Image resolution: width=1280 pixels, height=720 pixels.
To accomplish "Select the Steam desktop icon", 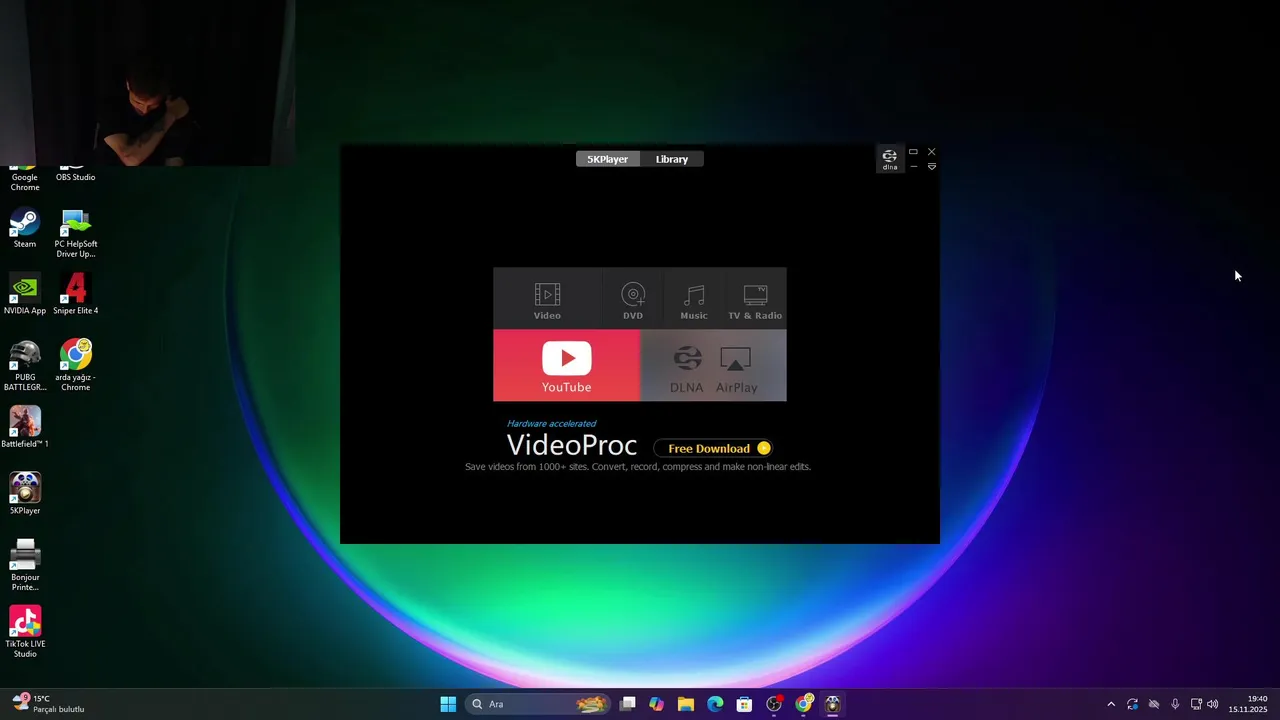I will (25, 228).
